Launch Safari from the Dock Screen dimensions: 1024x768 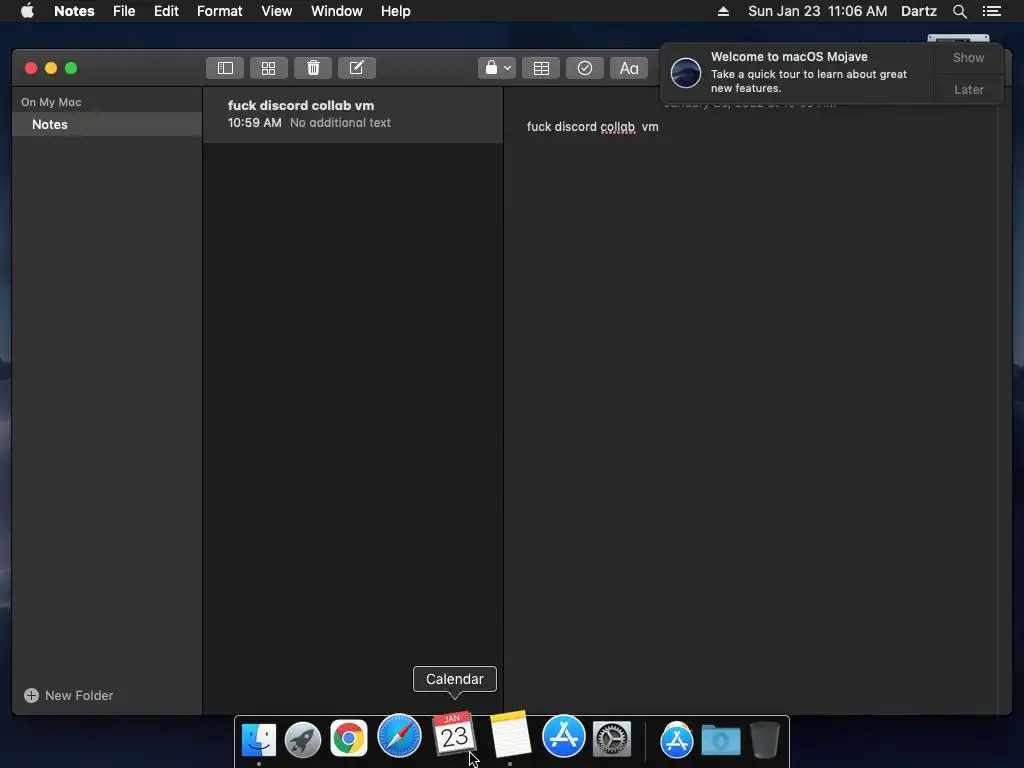(x=399, y=735)
